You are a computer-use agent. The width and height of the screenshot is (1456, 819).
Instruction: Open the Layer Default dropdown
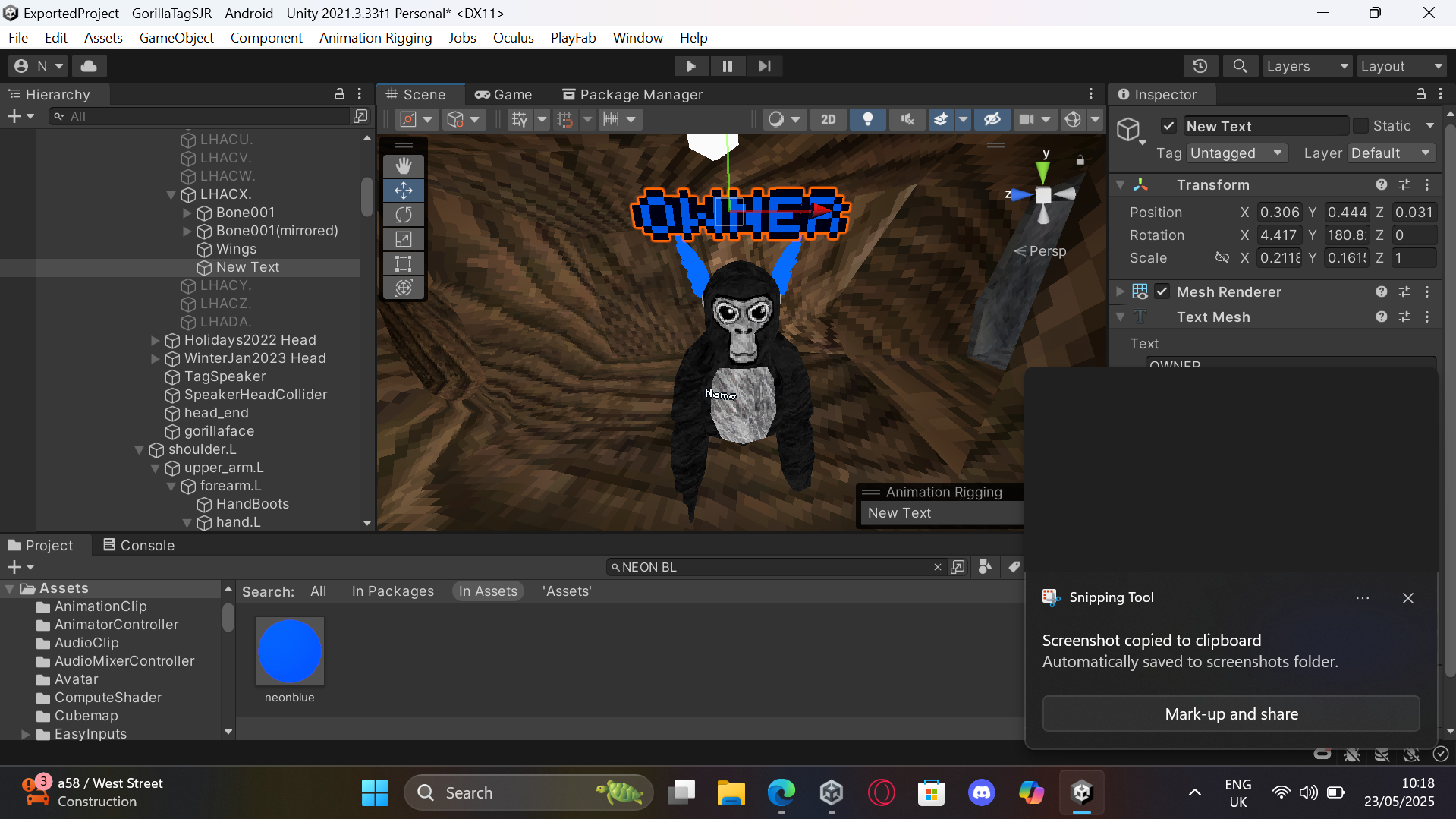tap(1392, 153)
